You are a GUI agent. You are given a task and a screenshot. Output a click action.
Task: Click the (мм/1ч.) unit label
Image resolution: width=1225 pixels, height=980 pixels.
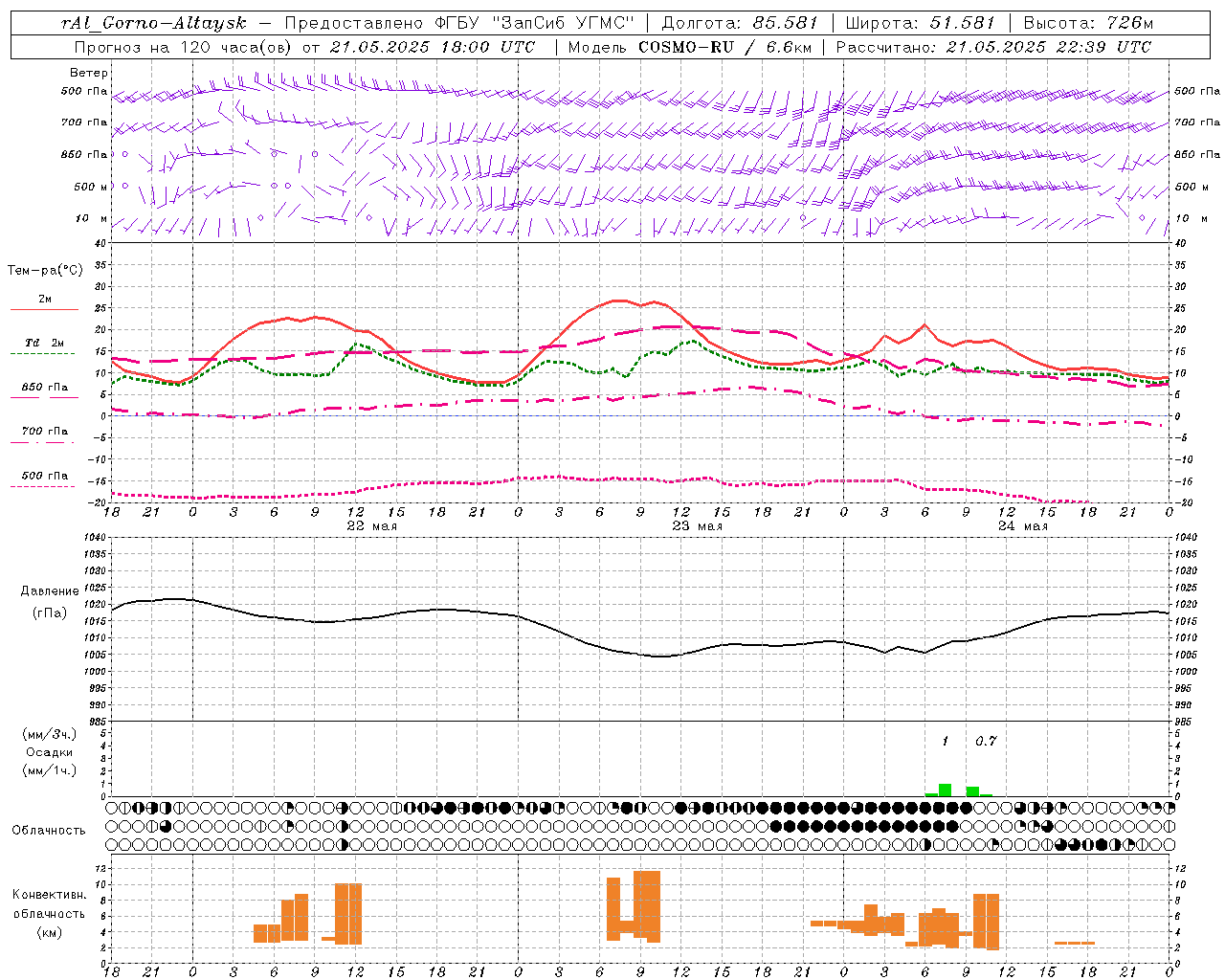(50, 770)
